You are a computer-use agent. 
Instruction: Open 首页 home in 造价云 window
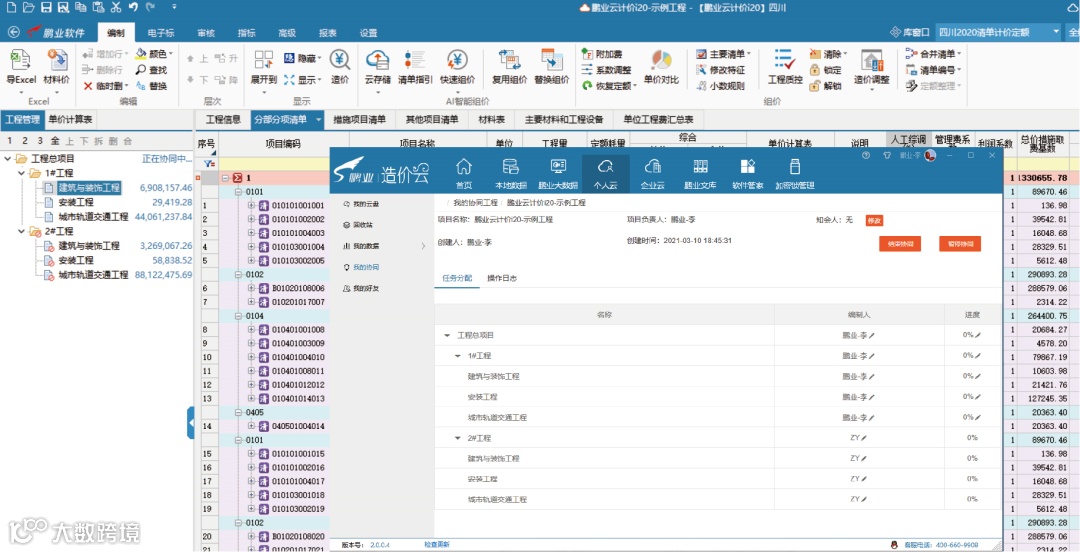(464, 174)
